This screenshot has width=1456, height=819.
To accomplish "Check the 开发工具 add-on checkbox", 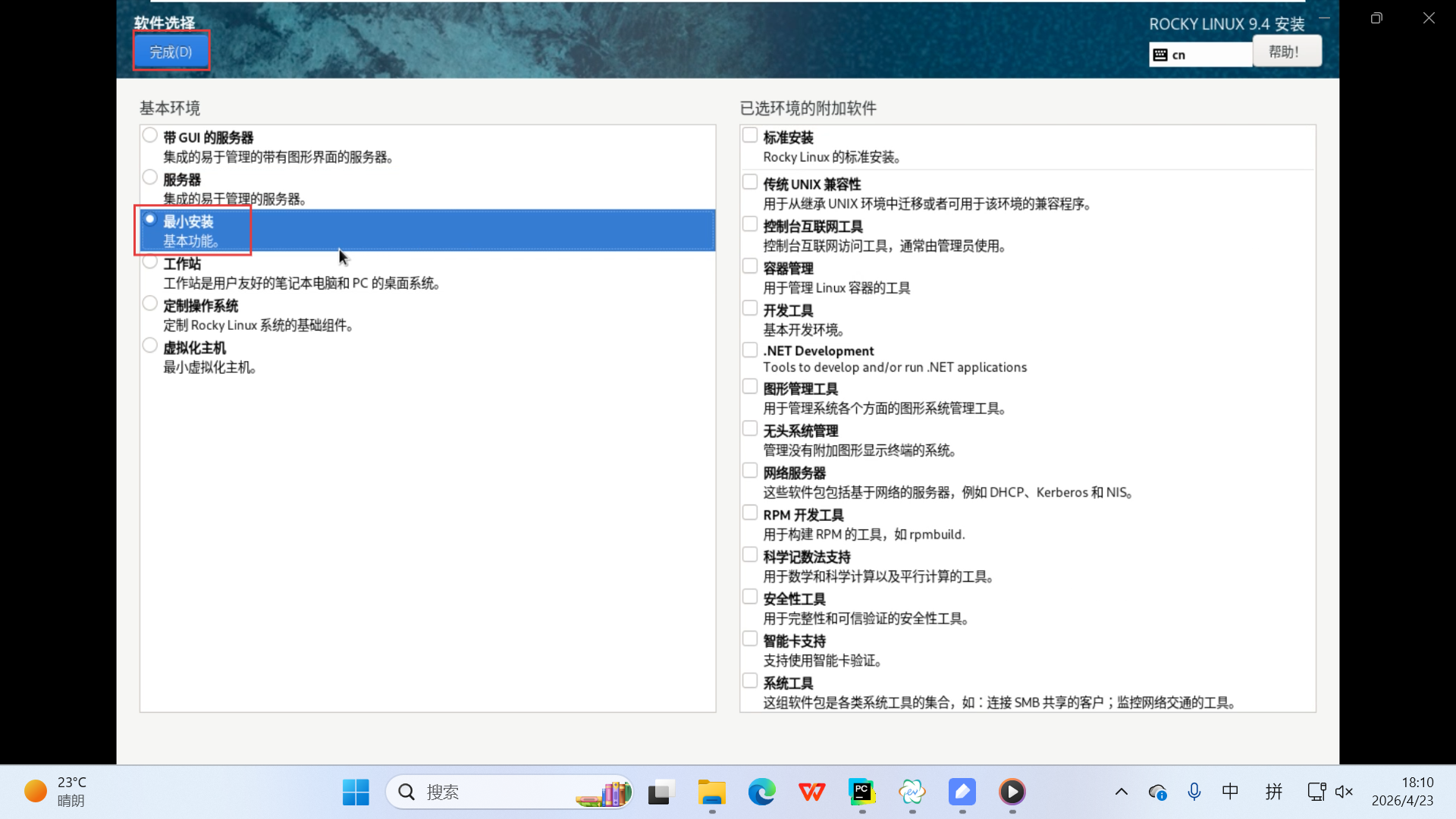I will pyautogui.click(x=750, y=309).
